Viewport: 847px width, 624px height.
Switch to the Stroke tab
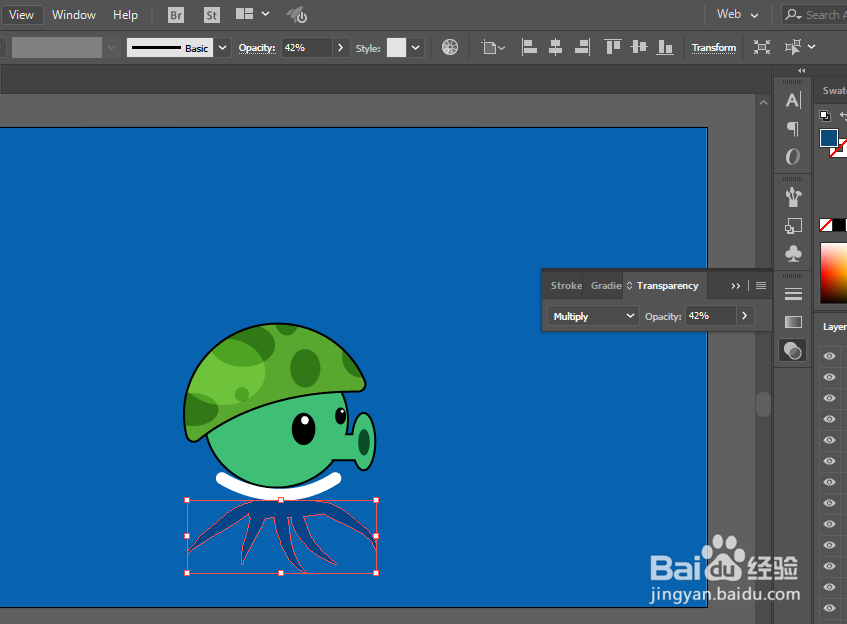[x=566, y=285]
